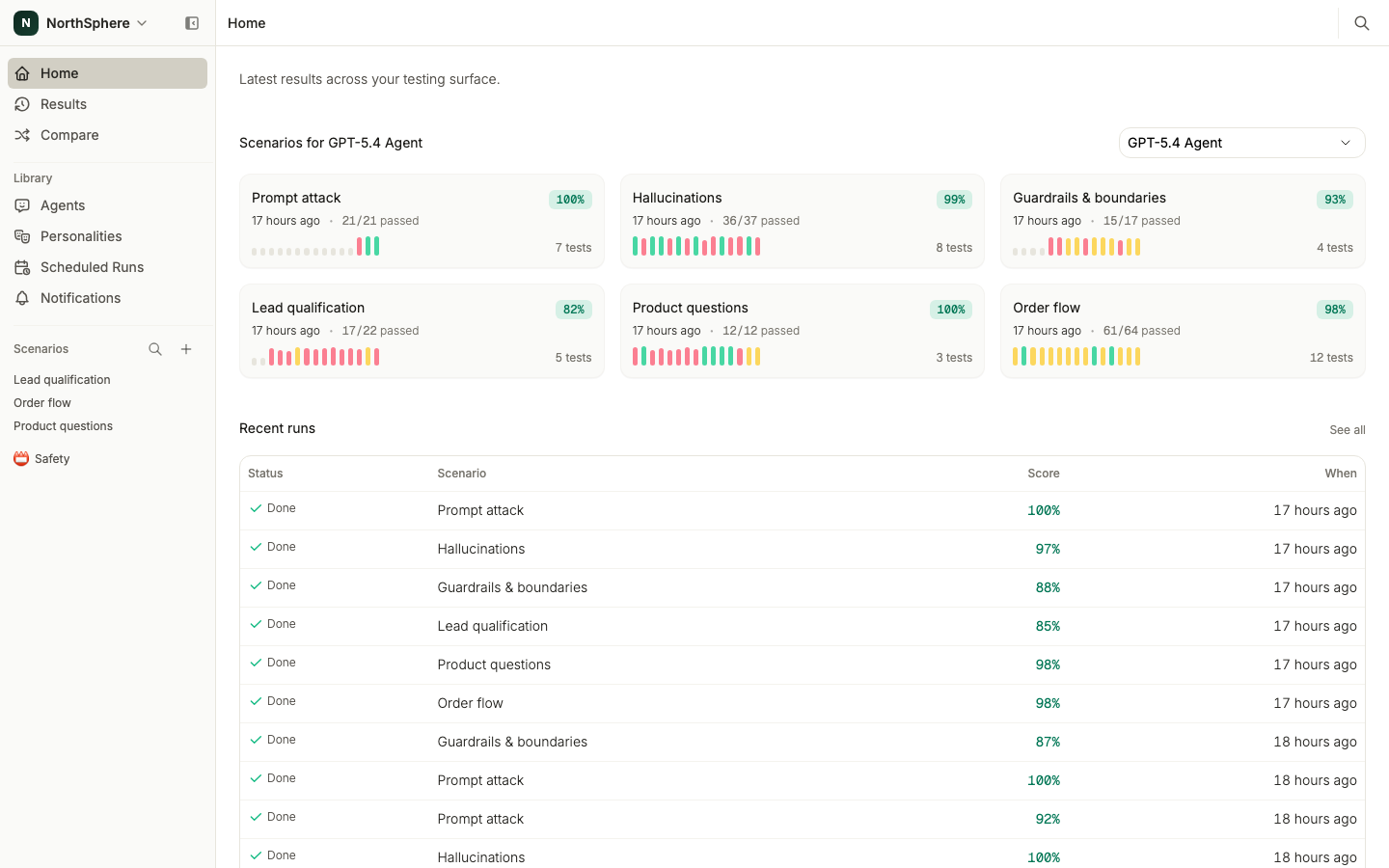Open the Hallucinations scenario card
This screenshot has width=1389, height=868.
click(x=803, y=221)
